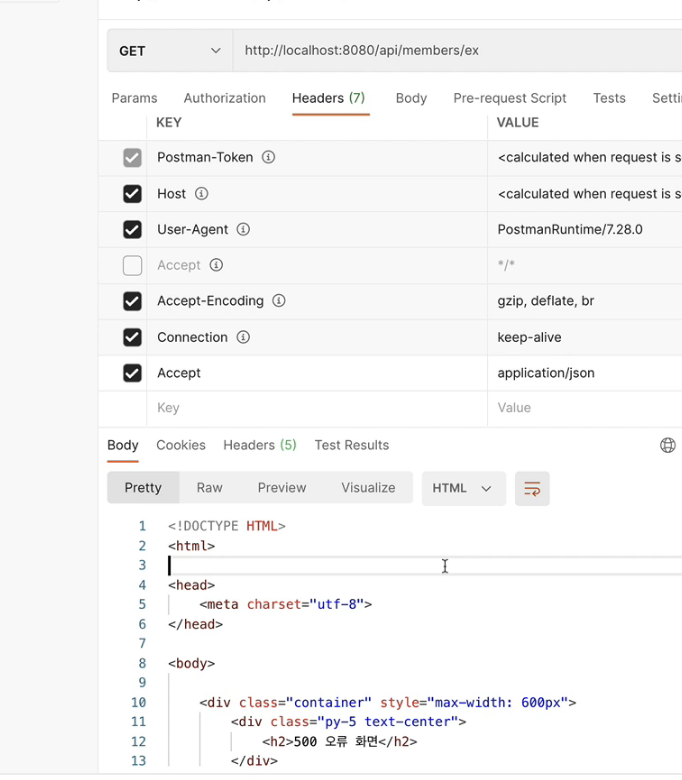Click the meta charset line in response

point(286,604)
